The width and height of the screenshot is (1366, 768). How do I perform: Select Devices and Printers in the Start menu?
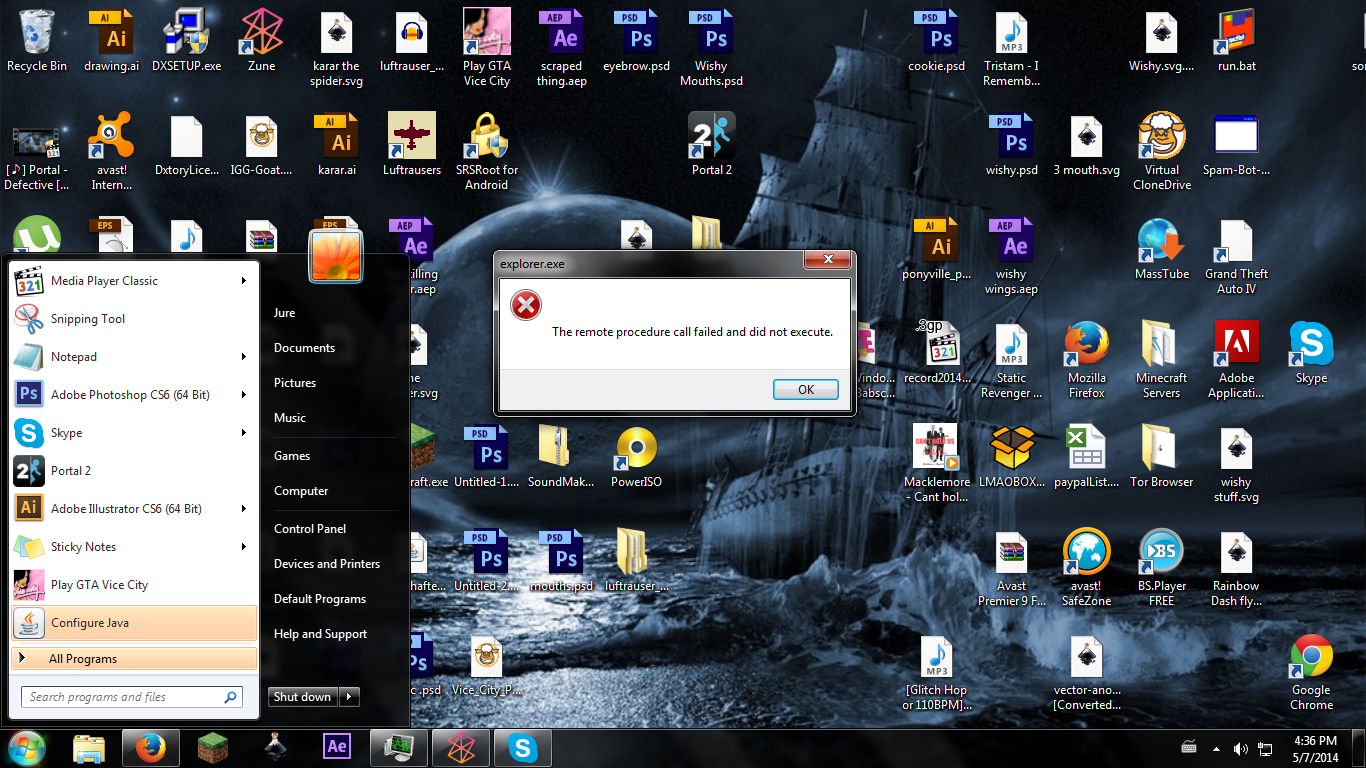(327, 564)
